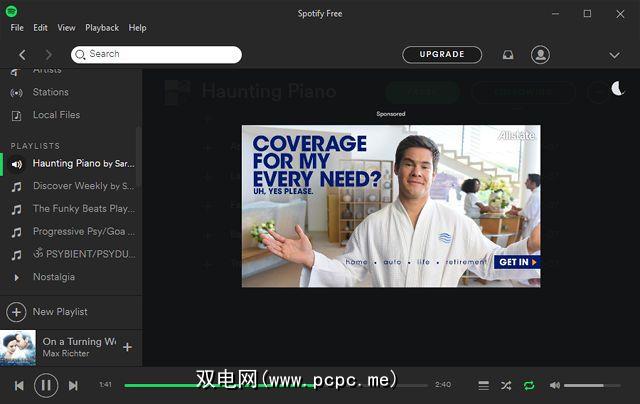This screenshot has height=404, width=640.
Task: Click the music note icon beside Discover Weekly
Action: (16, 187)
